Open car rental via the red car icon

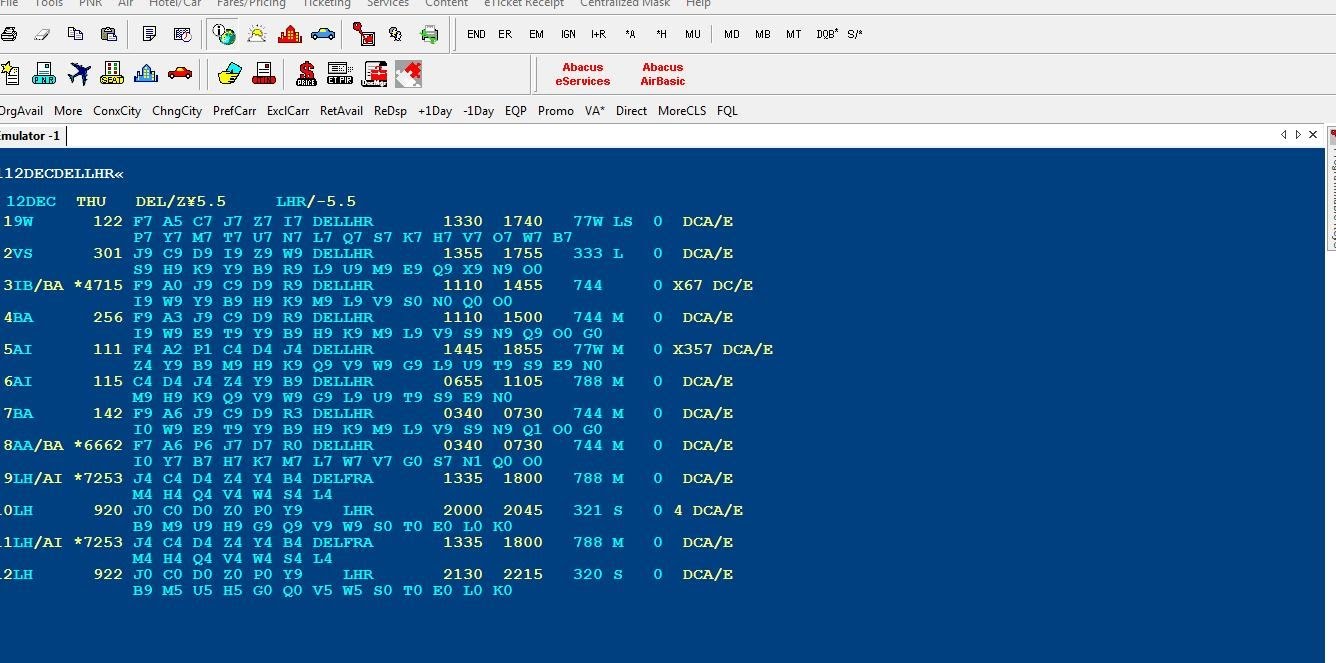tap(179, 72)
